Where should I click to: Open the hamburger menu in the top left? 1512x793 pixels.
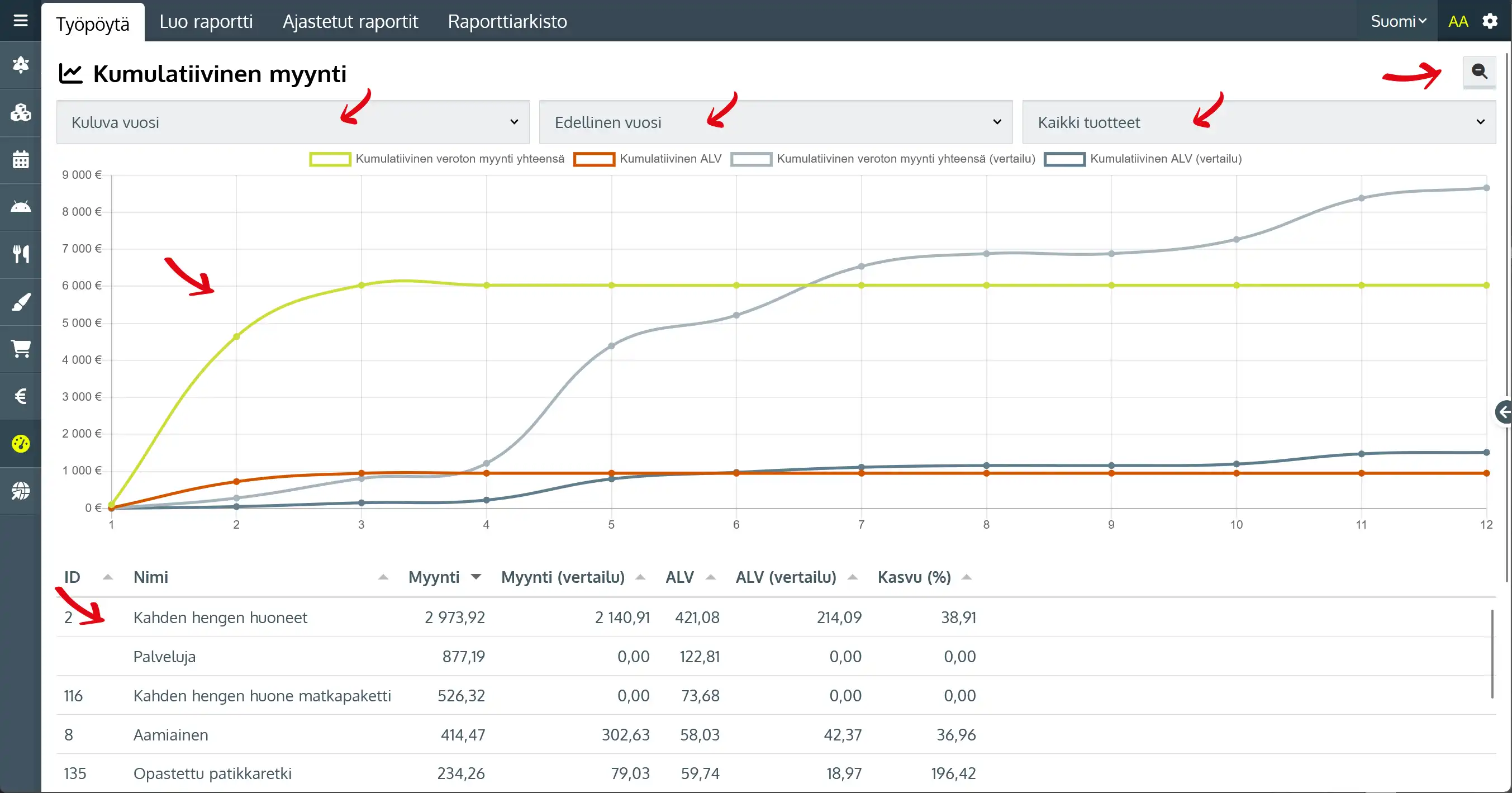21,21
